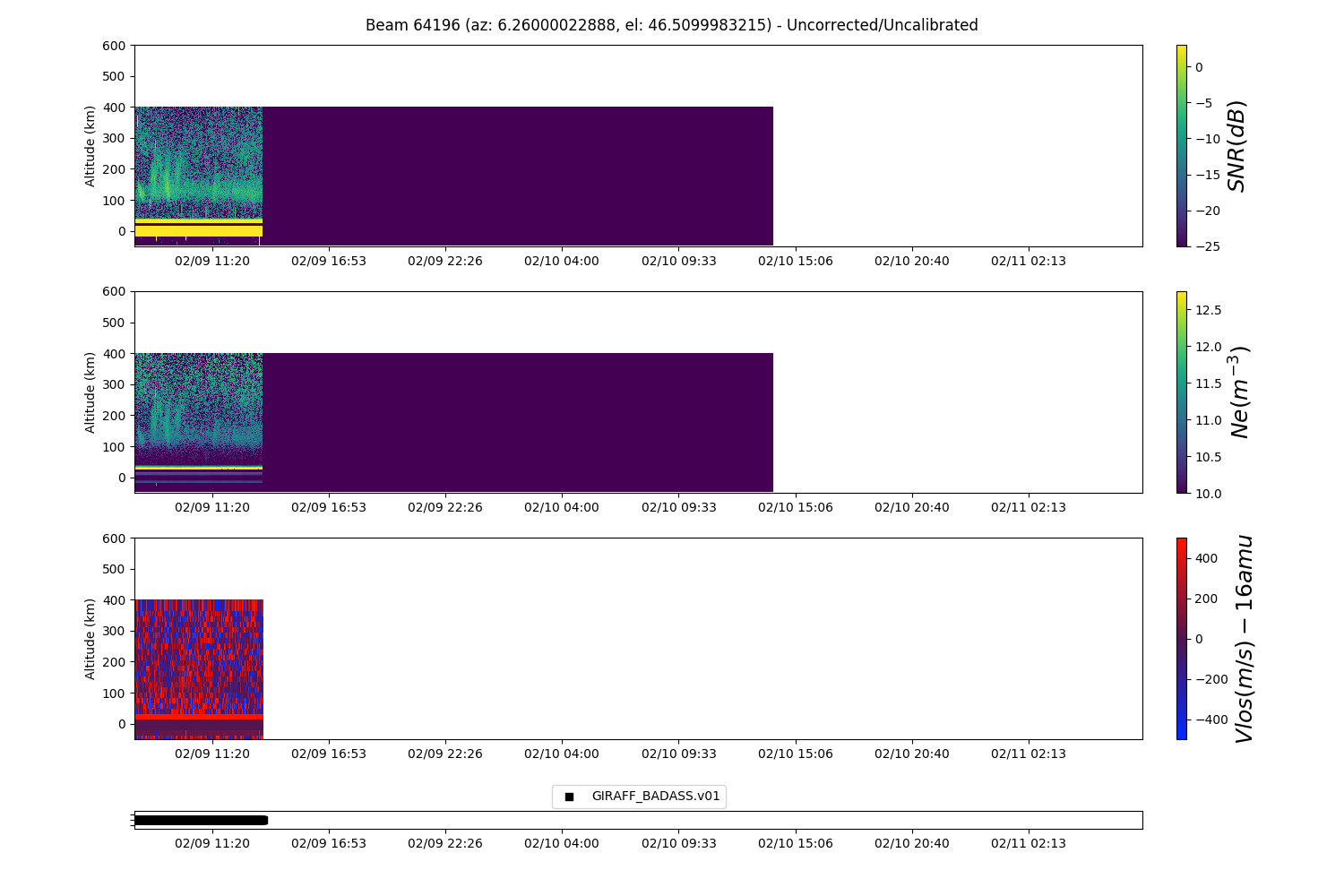The height and width of the screenshot is (896, 1344).
Task: Click the 02/09 22:26 tick under Ne panel
Action: [x=445, y=507]
